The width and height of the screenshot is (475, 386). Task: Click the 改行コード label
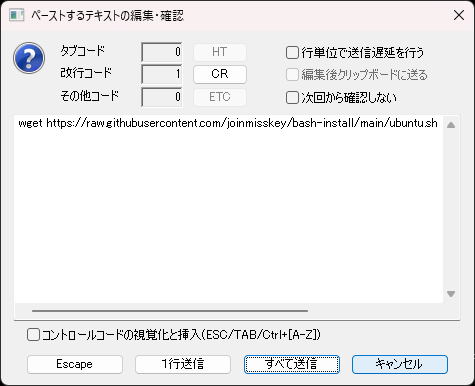(x=86, y=73)
